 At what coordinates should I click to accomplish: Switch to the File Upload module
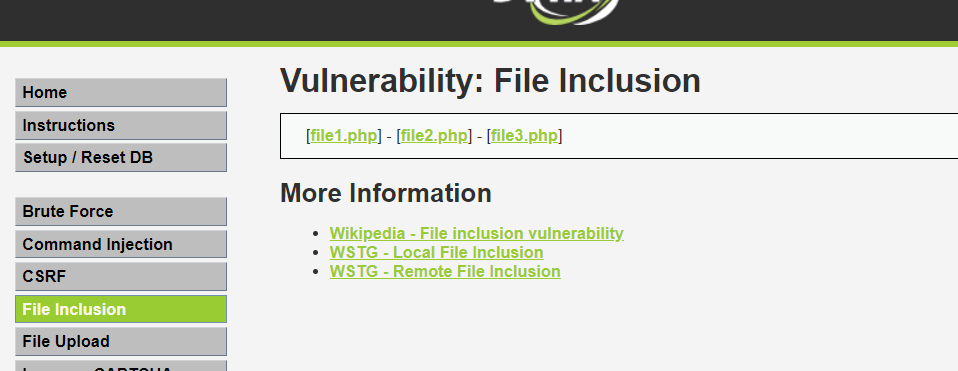(x=121, y=341)
